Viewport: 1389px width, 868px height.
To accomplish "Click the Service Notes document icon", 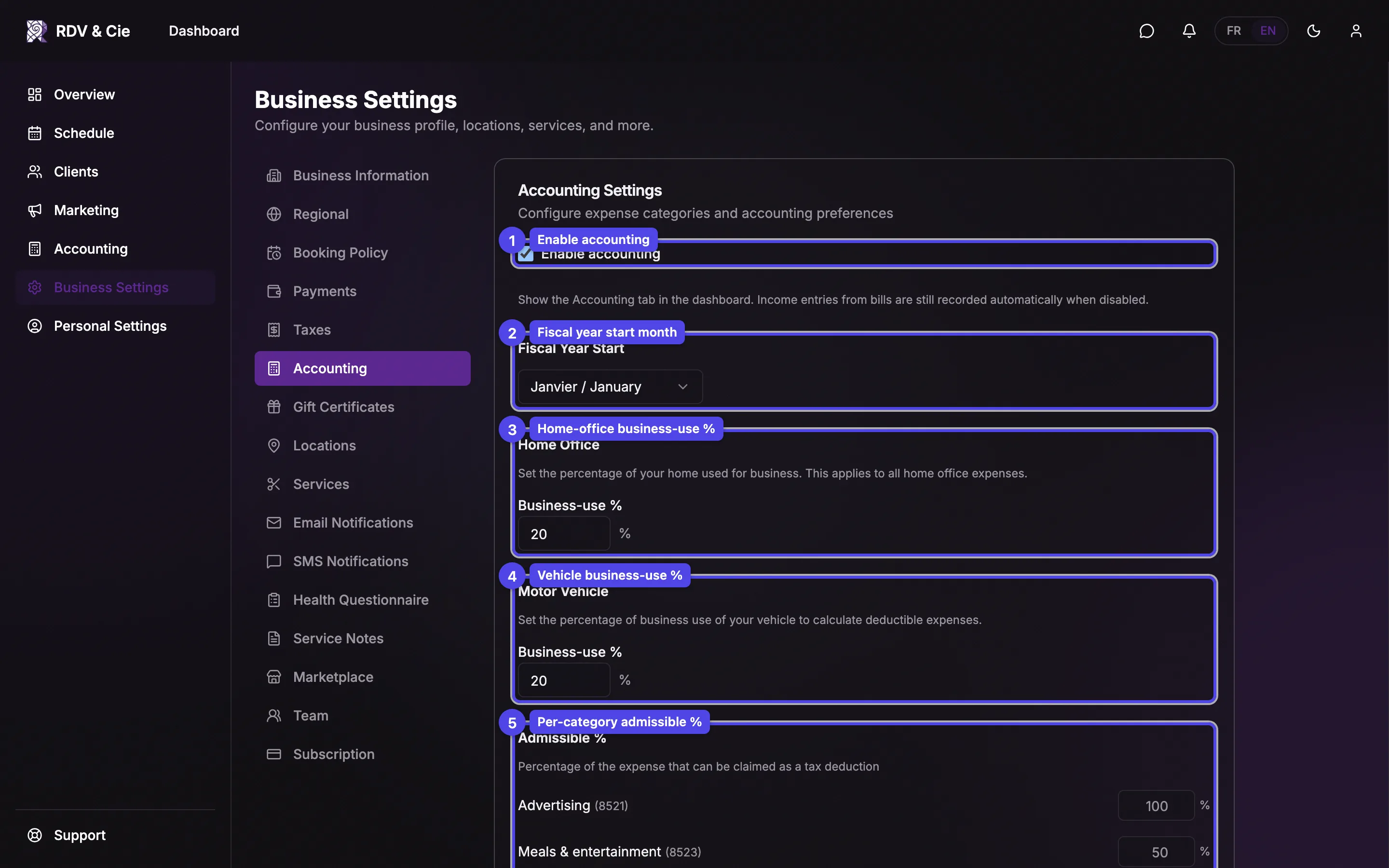I will (274, 638).
